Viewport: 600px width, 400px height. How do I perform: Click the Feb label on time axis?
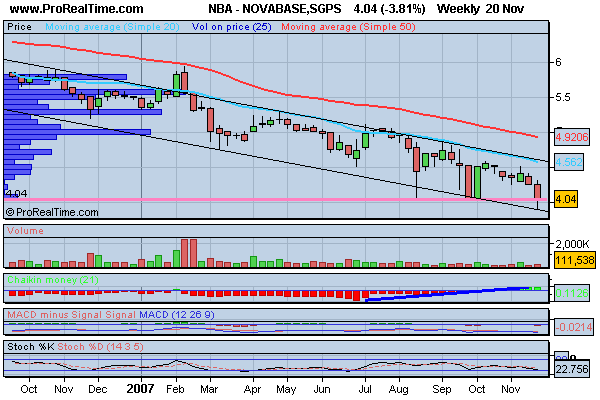[175, 389]
